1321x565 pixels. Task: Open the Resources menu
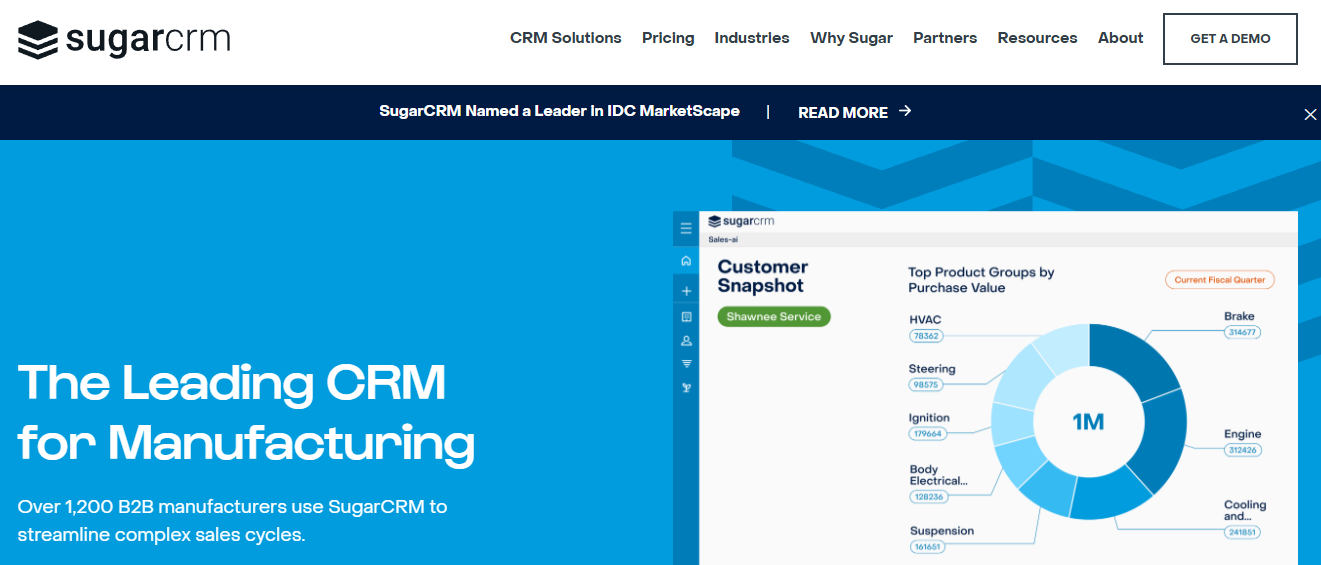(1037, 38)
